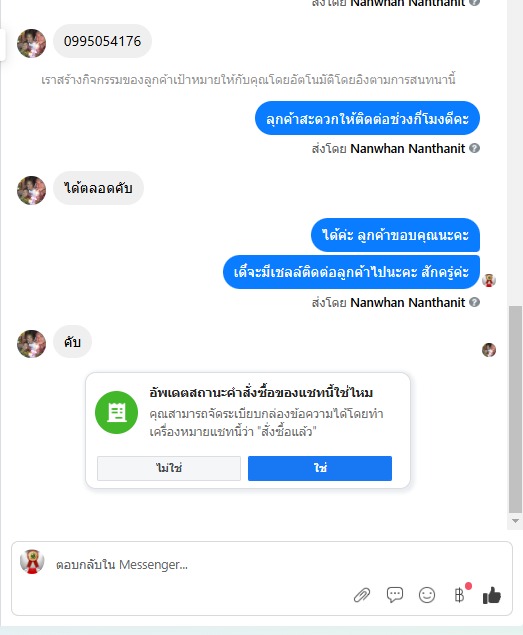
Task: Click the ไม่ใช่ button to decline
Action: point(169,468)
